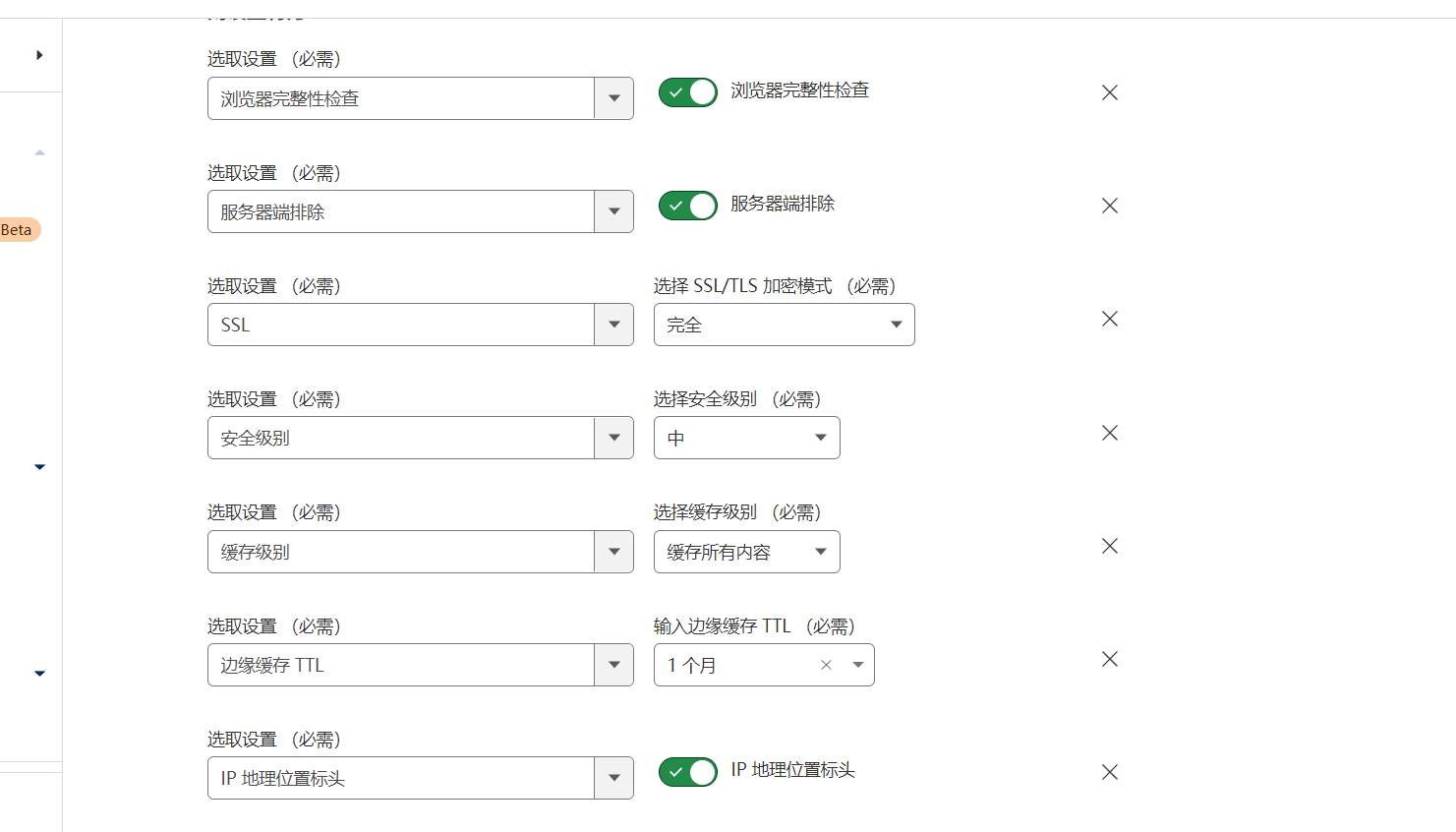
Task: Delete the 边缘缓存 TTL setting row
Action: pyautogui.click(x=1110, y=659)
